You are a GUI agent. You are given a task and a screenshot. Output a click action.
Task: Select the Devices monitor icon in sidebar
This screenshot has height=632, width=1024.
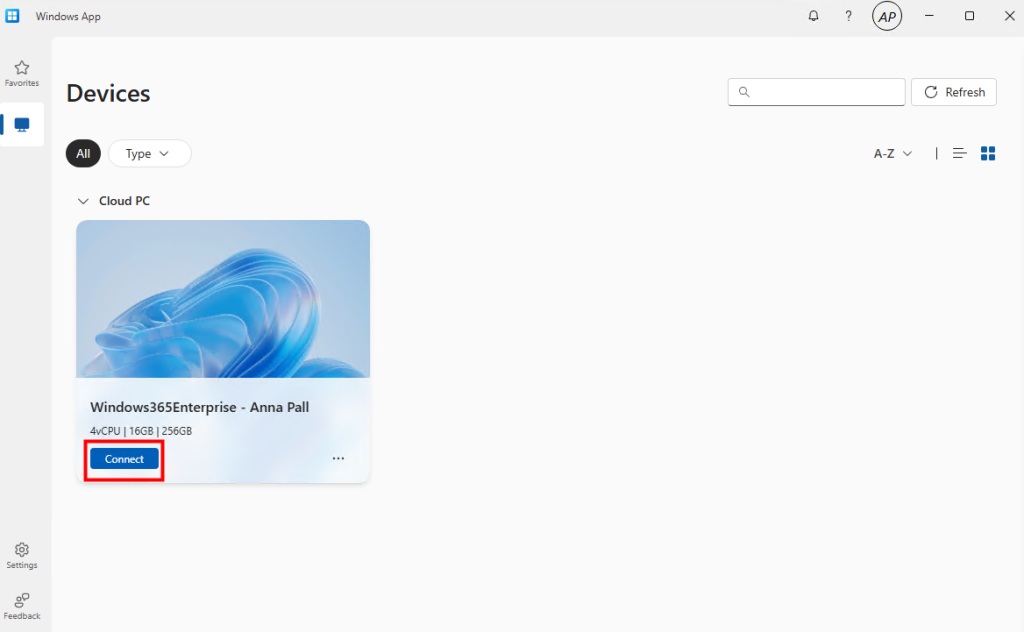(22, 125)
